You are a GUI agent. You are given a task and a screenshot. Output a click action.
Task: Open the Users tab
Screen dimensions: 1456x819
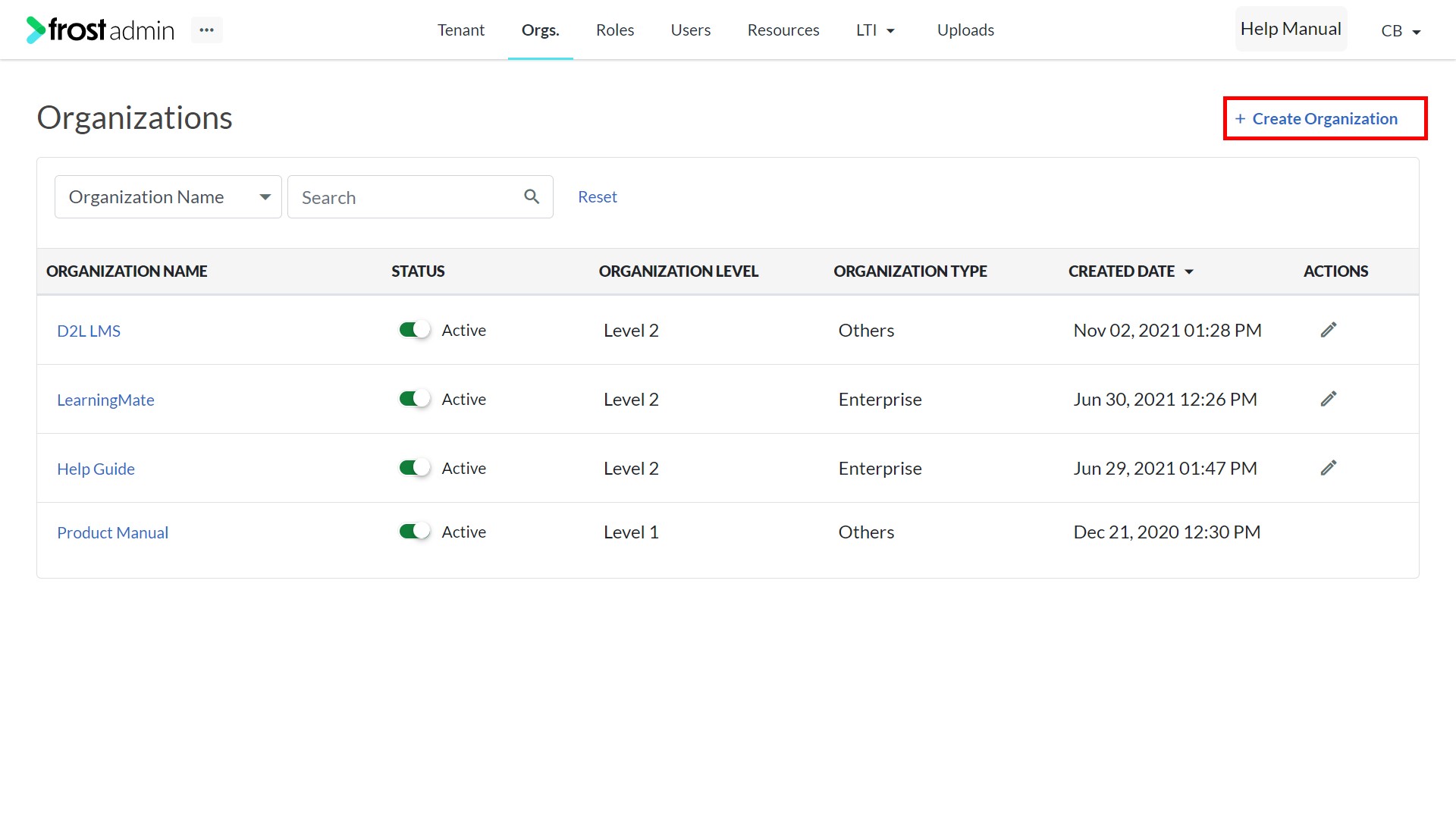691,30
